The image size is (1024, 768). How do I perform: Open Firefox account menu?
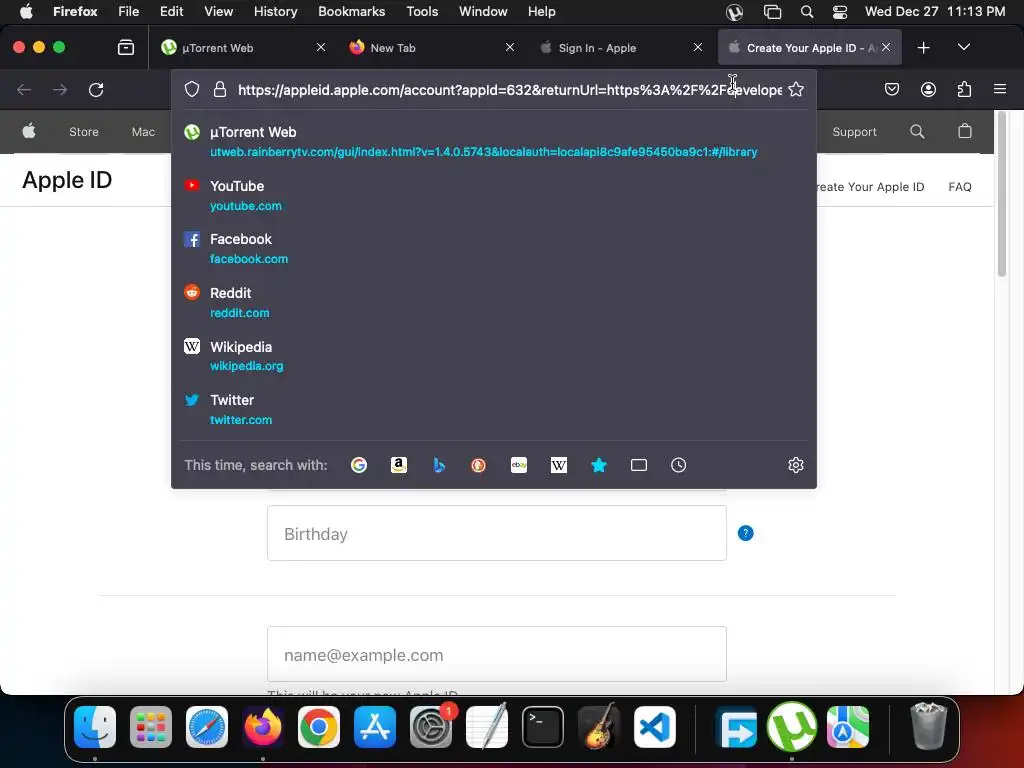928,89
